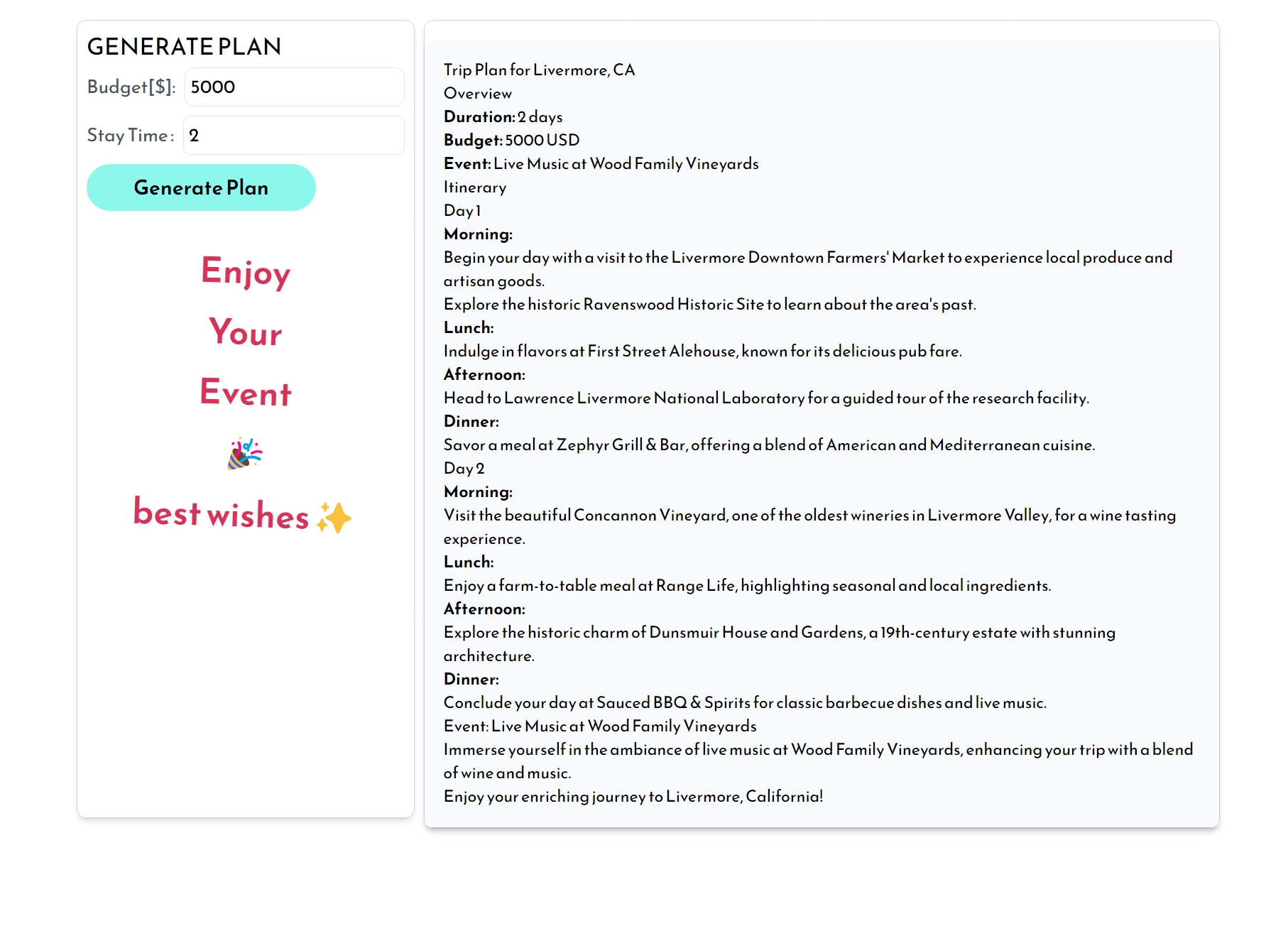Click the Livermore Downtown Farmers' Market sentence

click(x=808, y=268)
